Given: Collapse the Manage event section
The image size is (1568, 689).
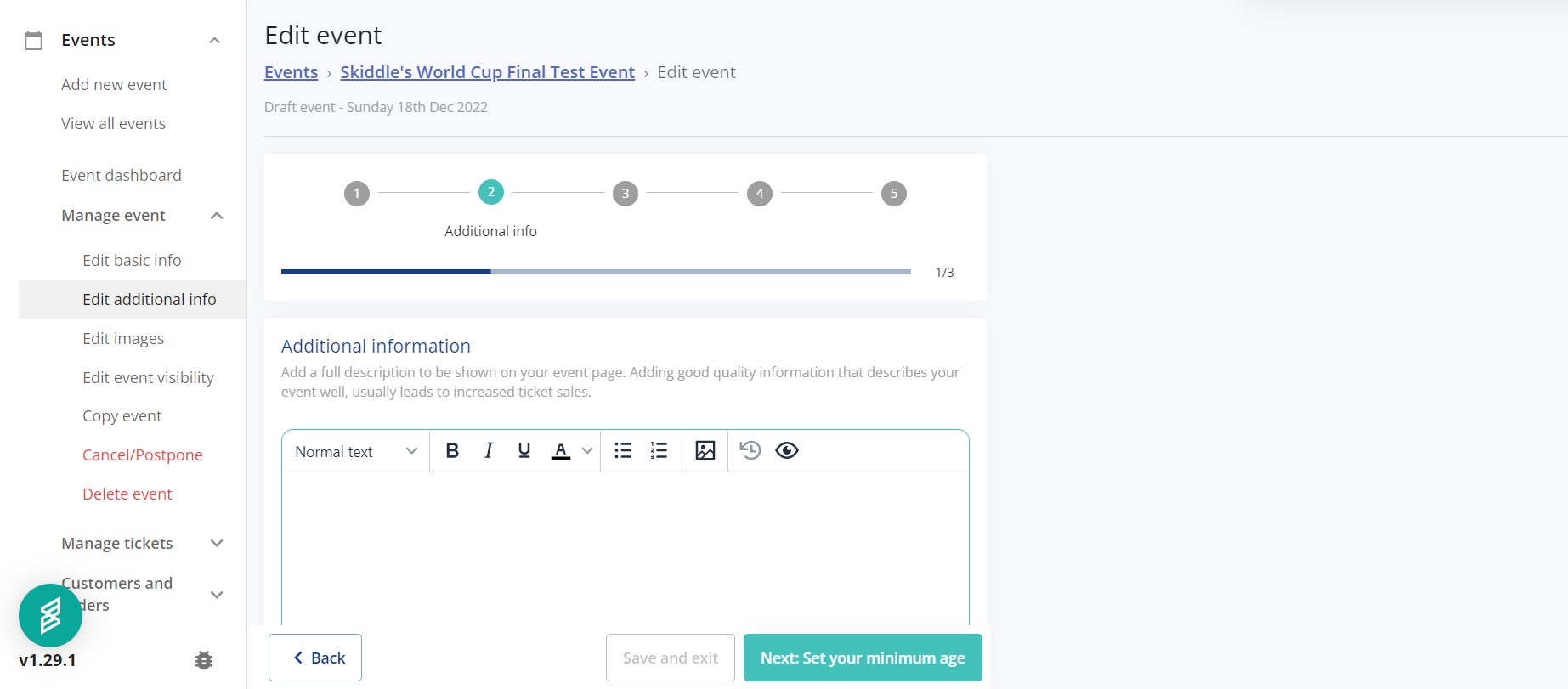Looking at the screenshot, I should pyautogui.click(x=217, y=216).
